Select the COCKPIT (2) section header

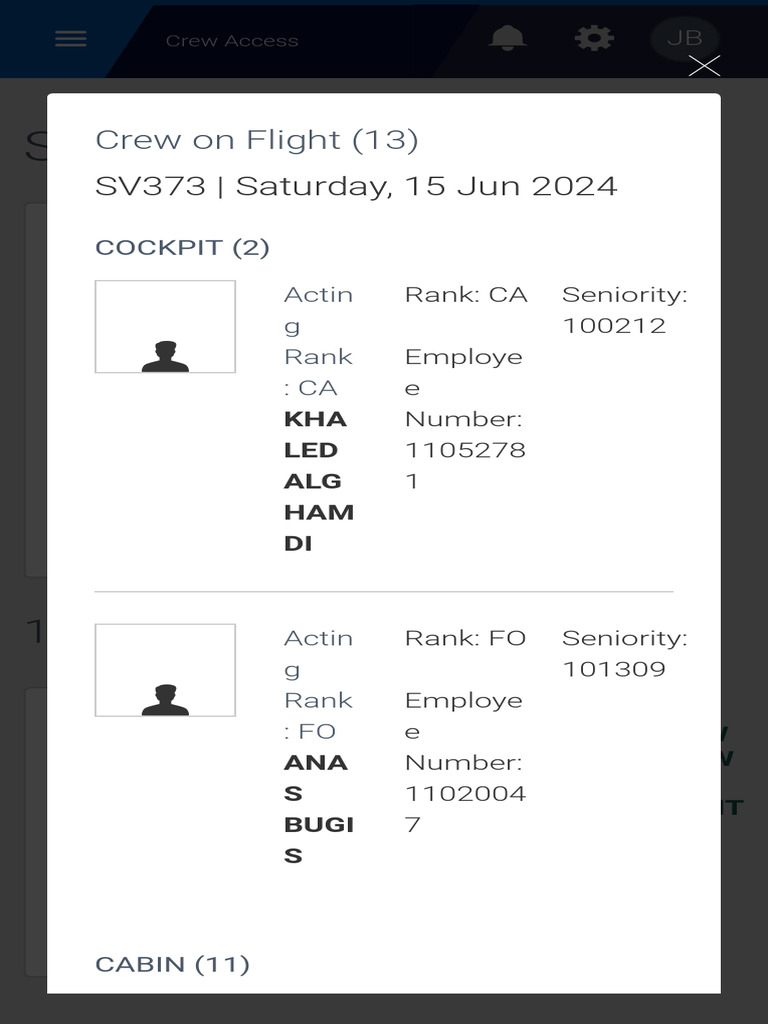coord(182,247)
